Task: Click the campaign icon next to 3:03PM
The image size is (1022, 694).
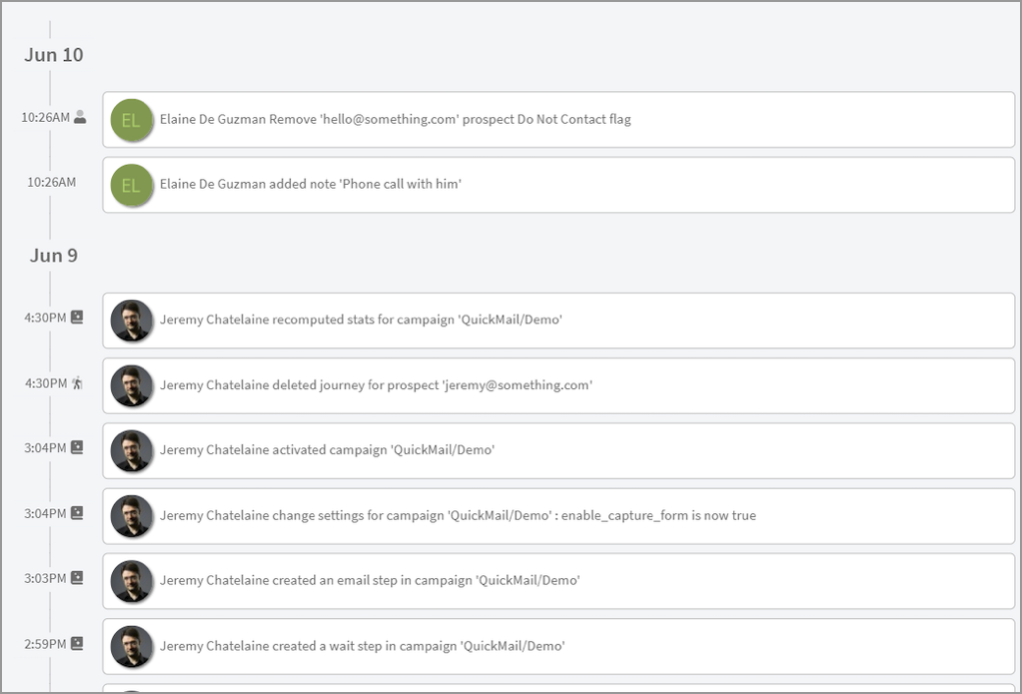Action: coord(77,578)
